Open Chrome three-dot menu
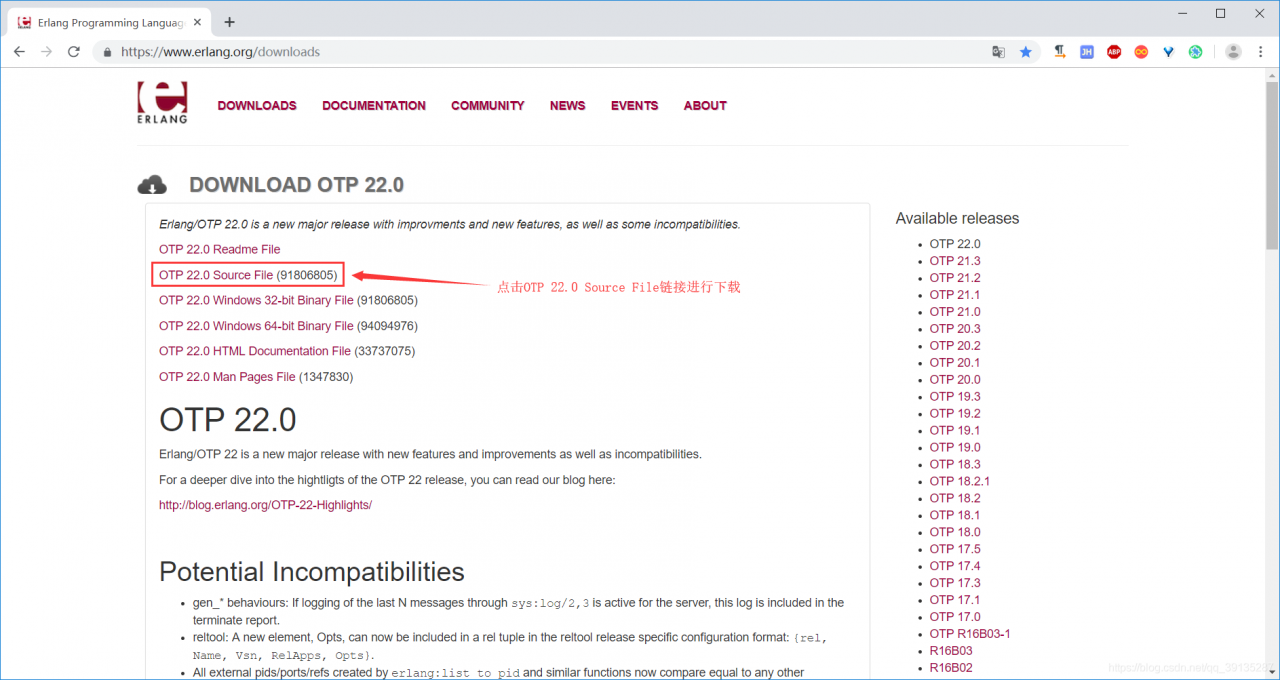The width and height of the screenshot is (1280, 680). pos(1260,52)
